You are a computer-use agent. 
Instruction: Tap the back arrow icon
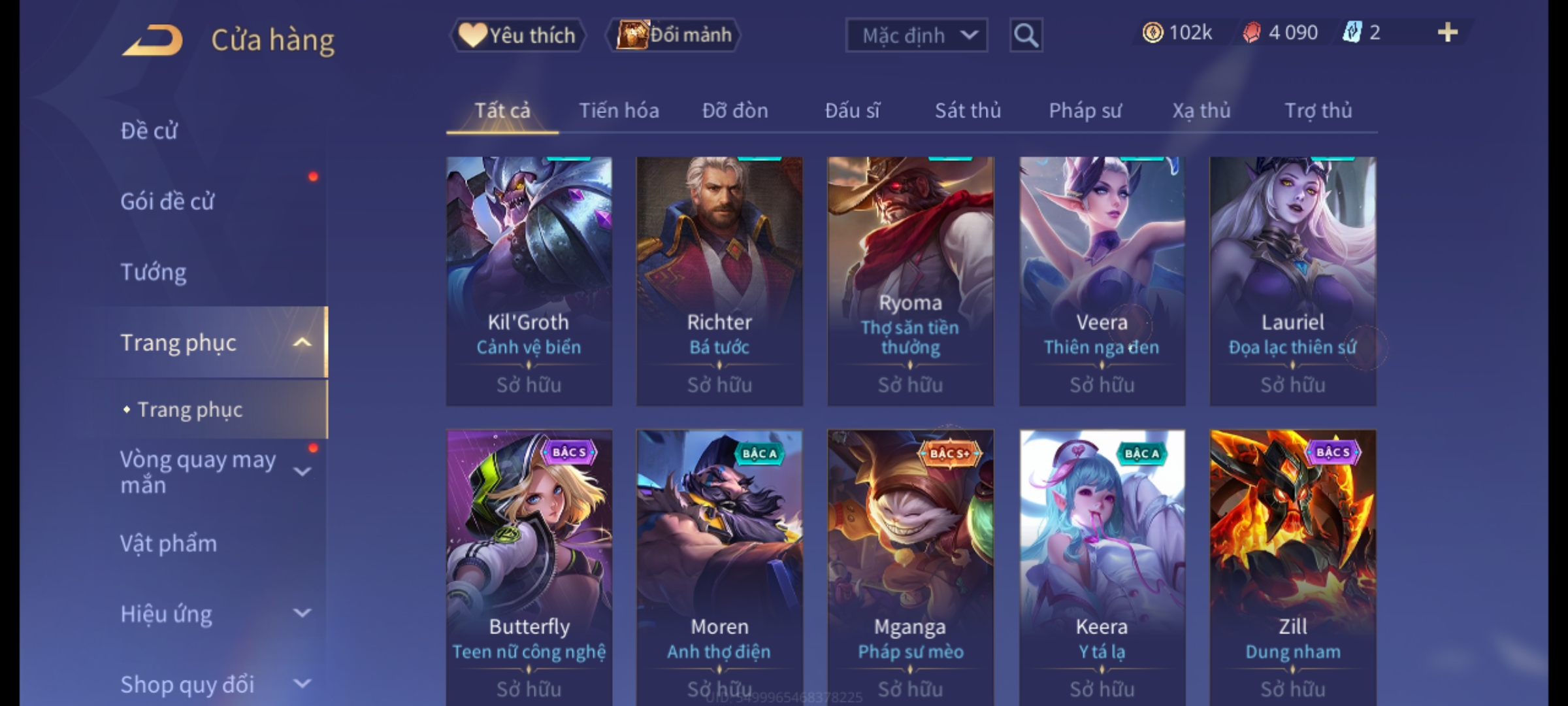point(152,41)
